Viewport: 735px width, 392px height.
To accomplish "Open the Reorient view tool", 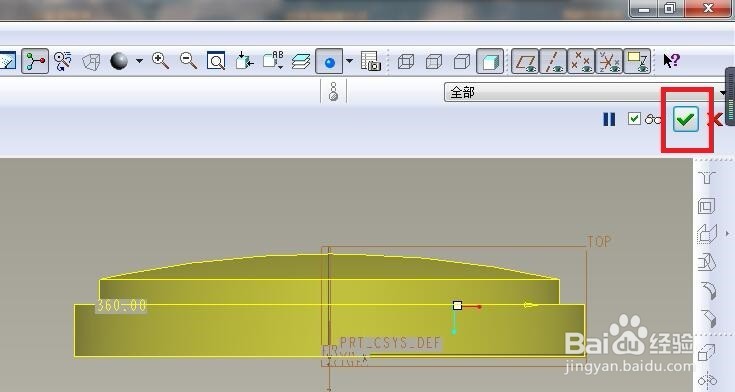I will tap(244, 61).
